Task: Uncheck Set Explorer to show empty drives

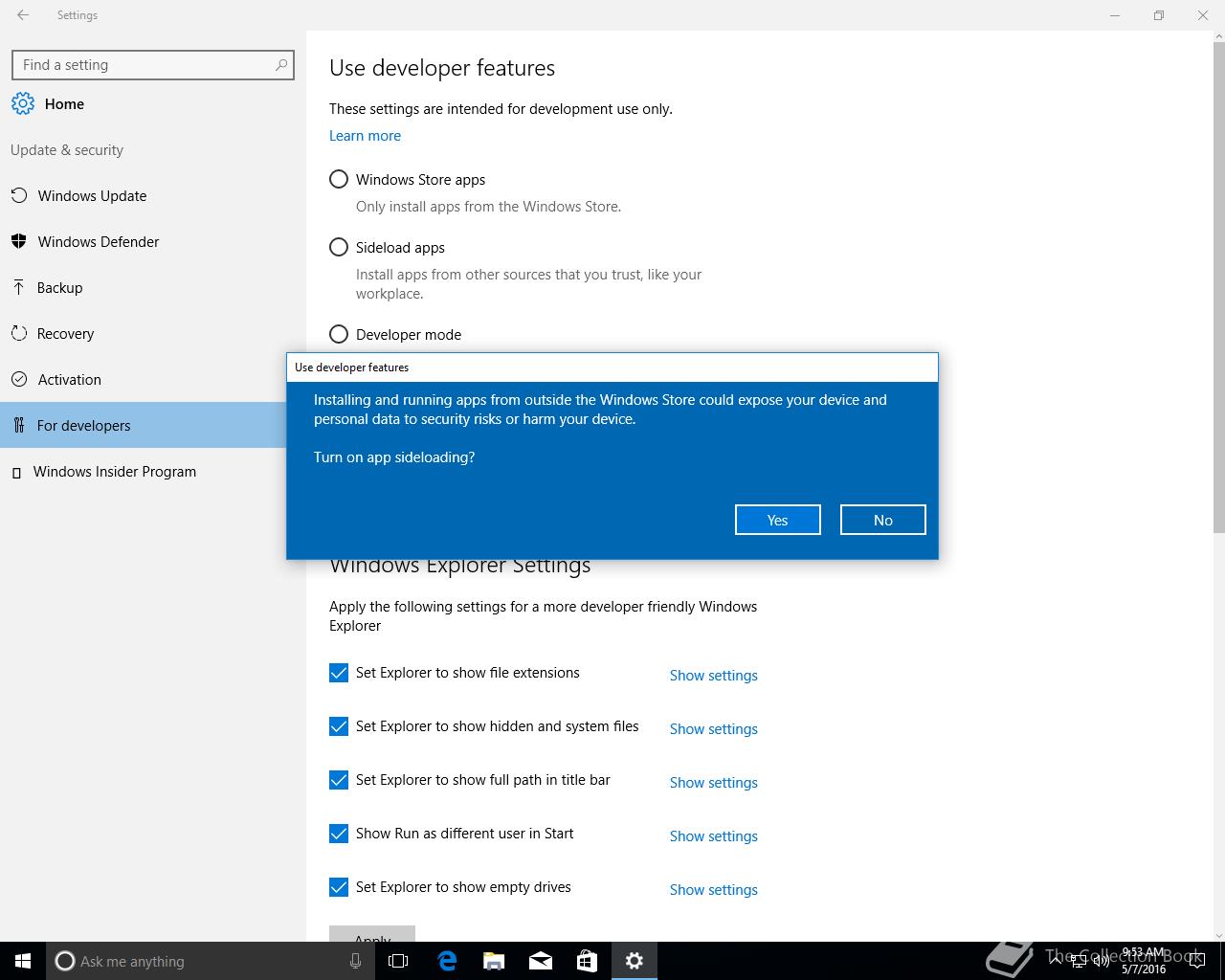Action: pyautogui.click(x=339, y=887)
